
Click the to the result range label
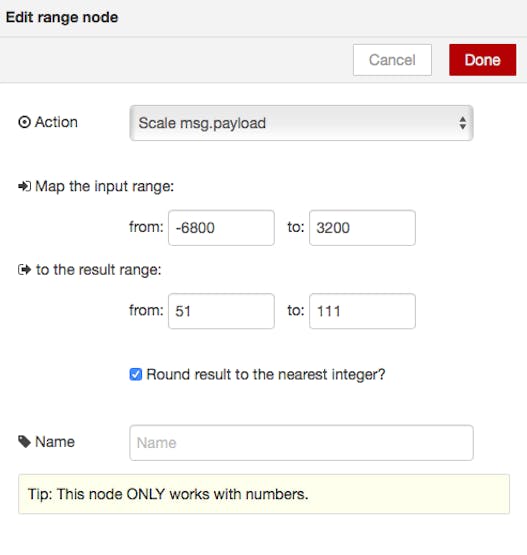click(x=99, y=270)
